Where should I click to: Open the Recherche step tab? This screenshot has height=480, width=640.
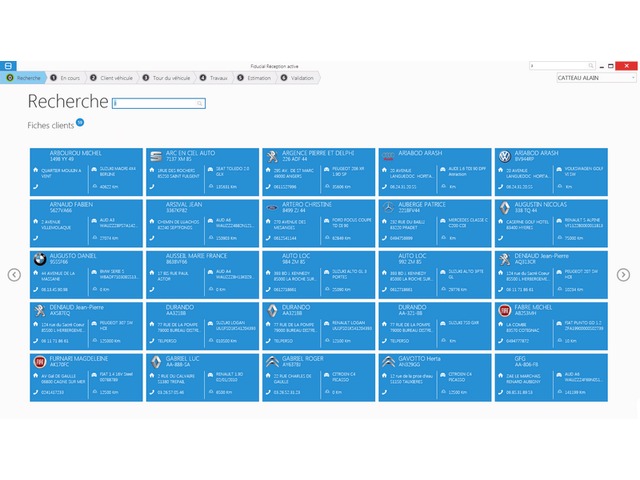click(24, 78)
